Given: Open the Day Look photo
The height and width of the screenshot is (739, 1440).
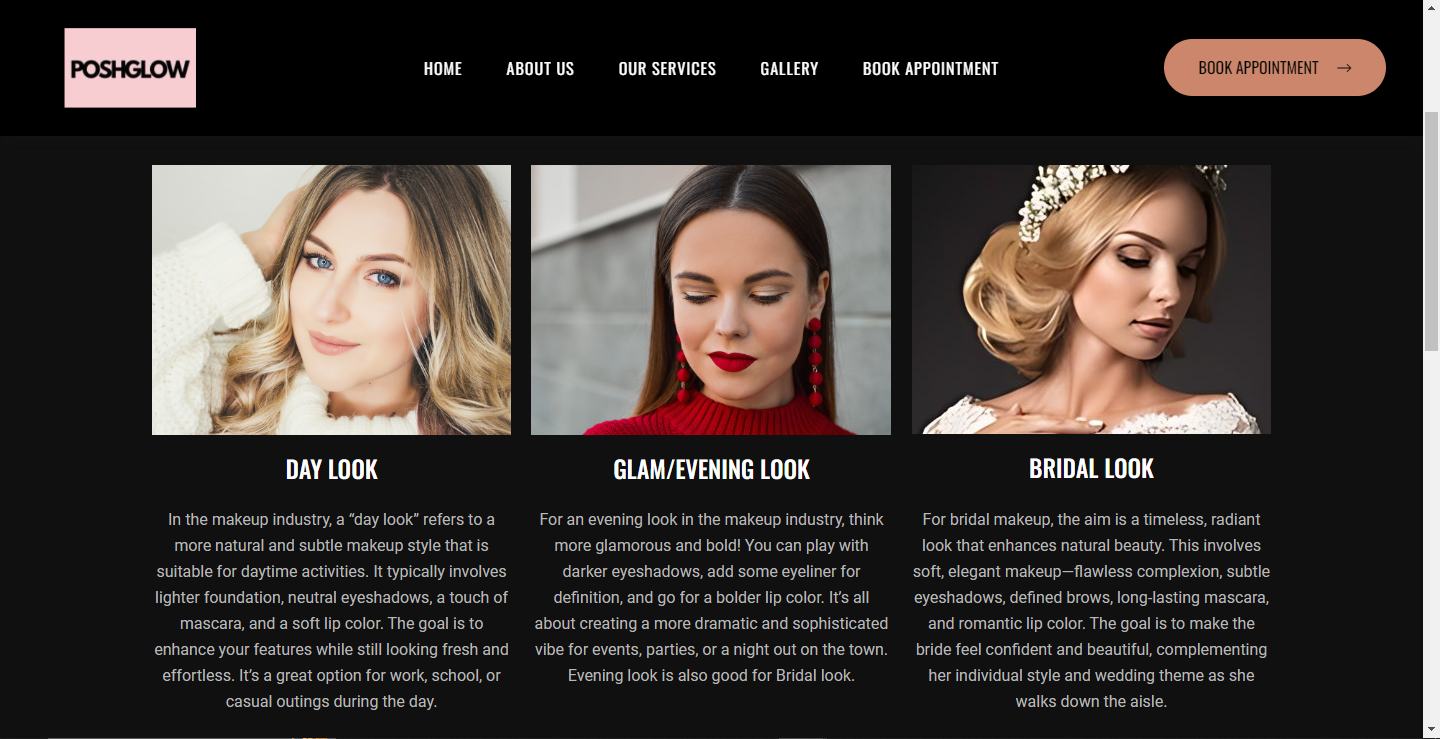Looking at the screenshot, I should (331, 300).
